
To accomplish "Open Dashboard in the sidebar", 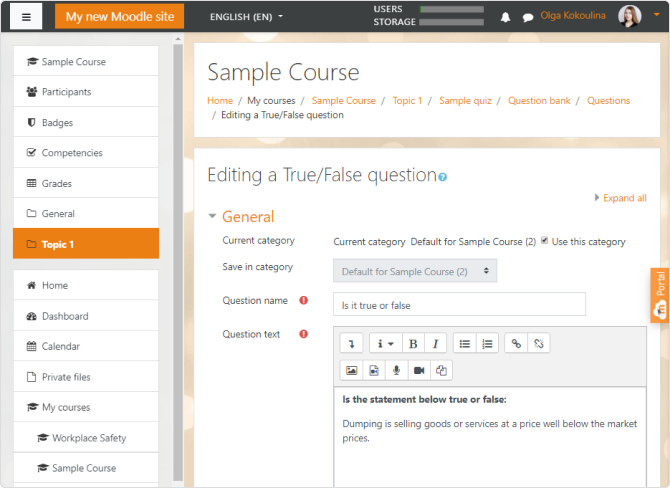I will [86, 316].
